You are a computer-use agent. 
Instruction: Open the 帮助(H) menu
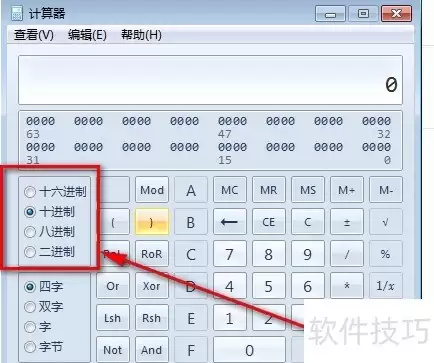[141, 35]
